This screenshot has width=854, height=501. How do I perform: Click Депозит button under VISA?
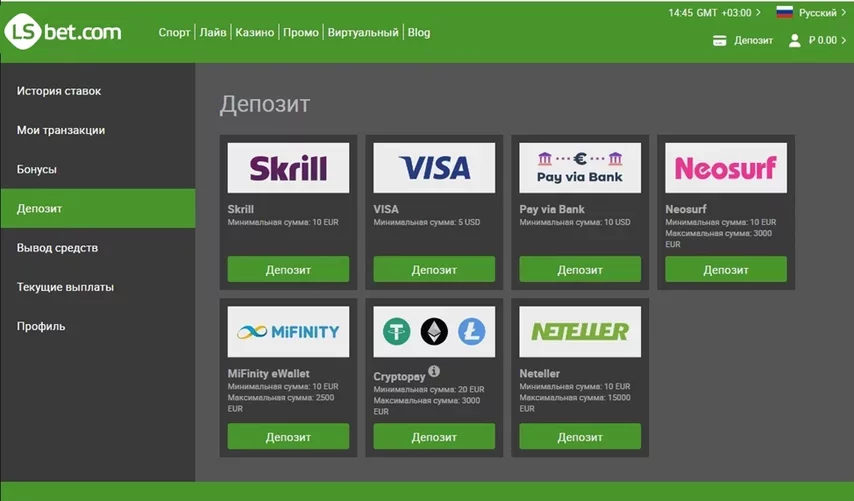pyautogui.click(x=434, y=269)
